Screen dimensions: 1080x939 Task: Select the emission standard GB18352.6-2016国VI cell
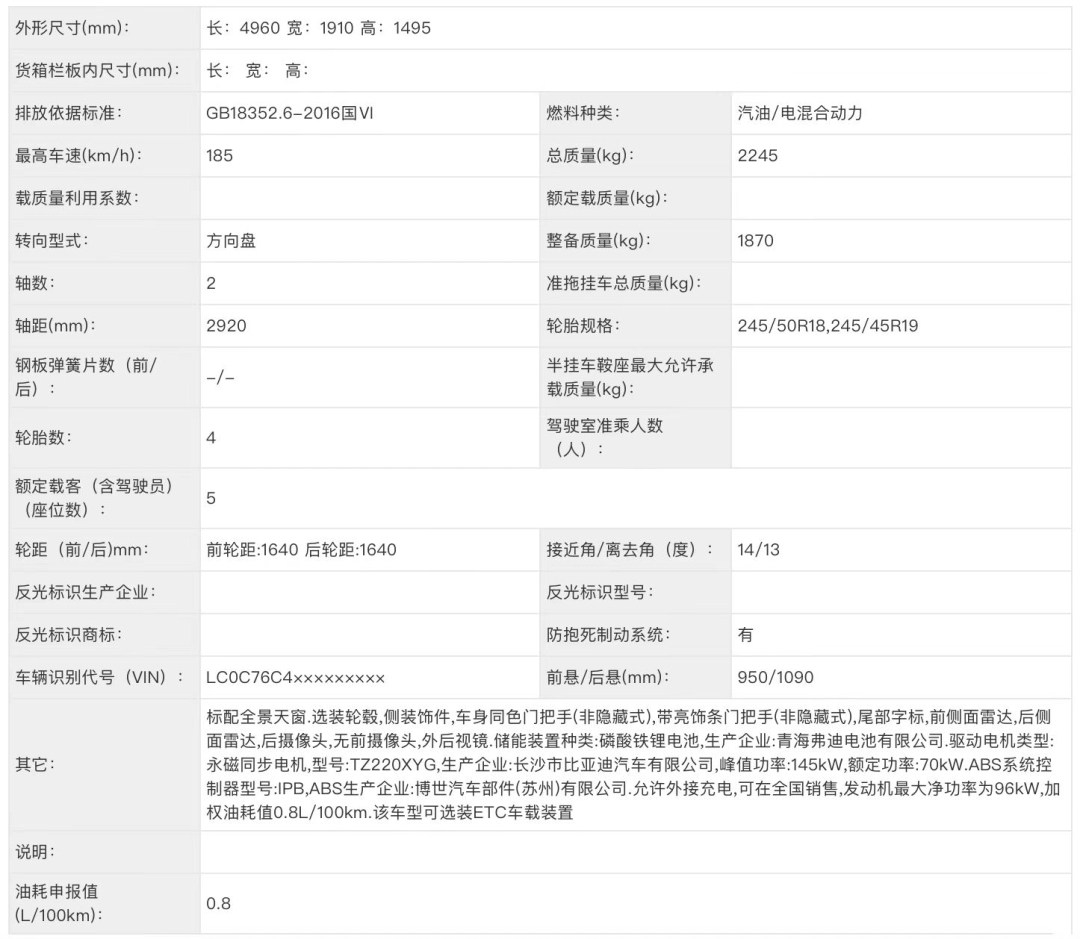coord(290,113)
